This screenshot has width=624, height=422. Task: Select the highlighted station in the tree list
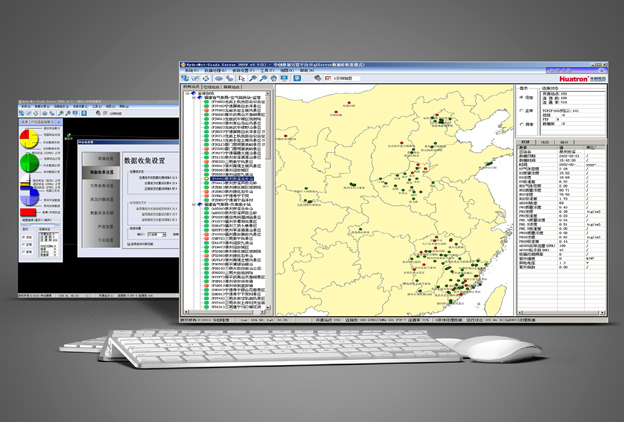[232, 178]
